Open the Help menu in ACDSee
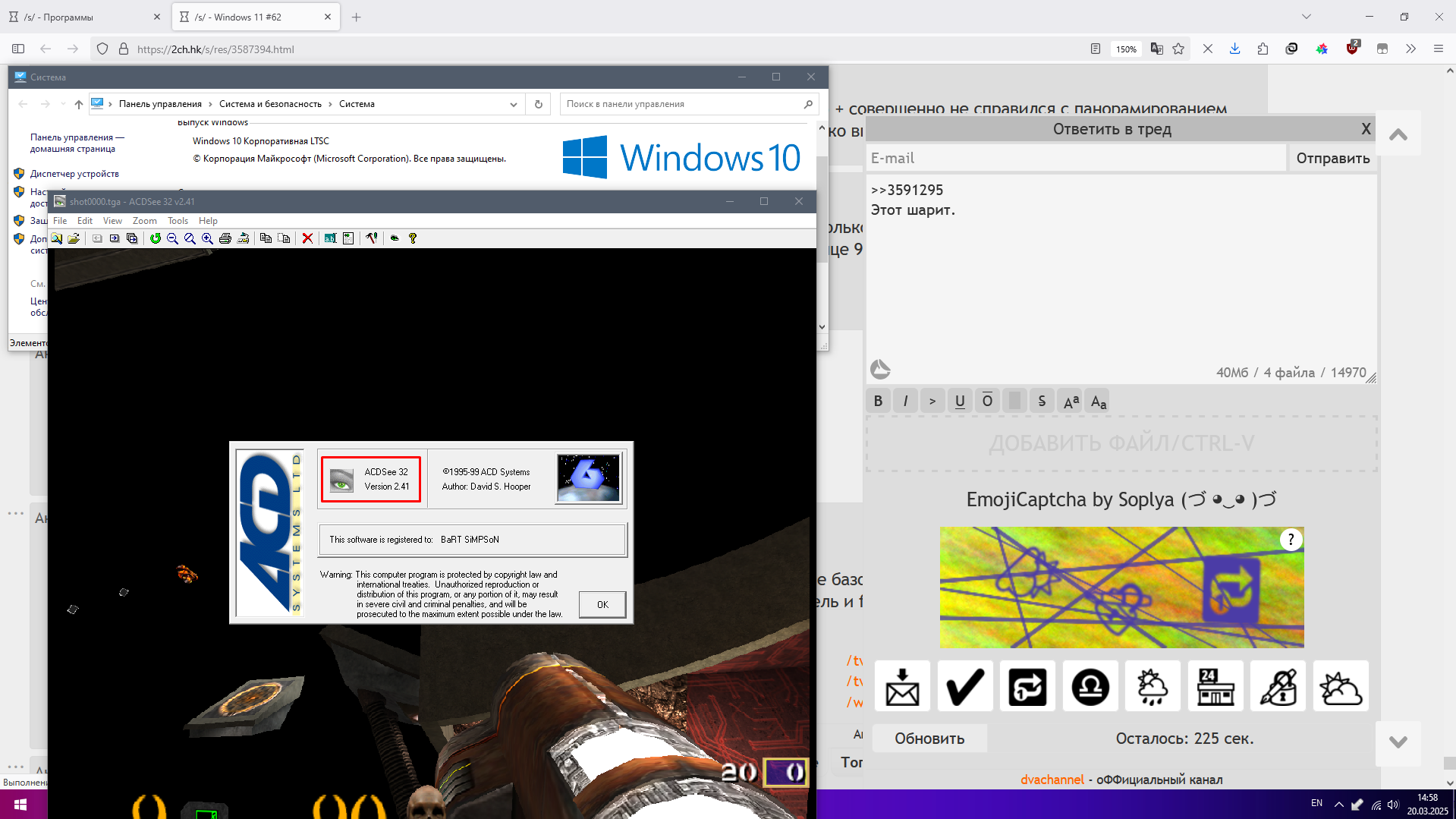Image resolution: width=1456 pixels, height=819 pixels. coord(208,221)
